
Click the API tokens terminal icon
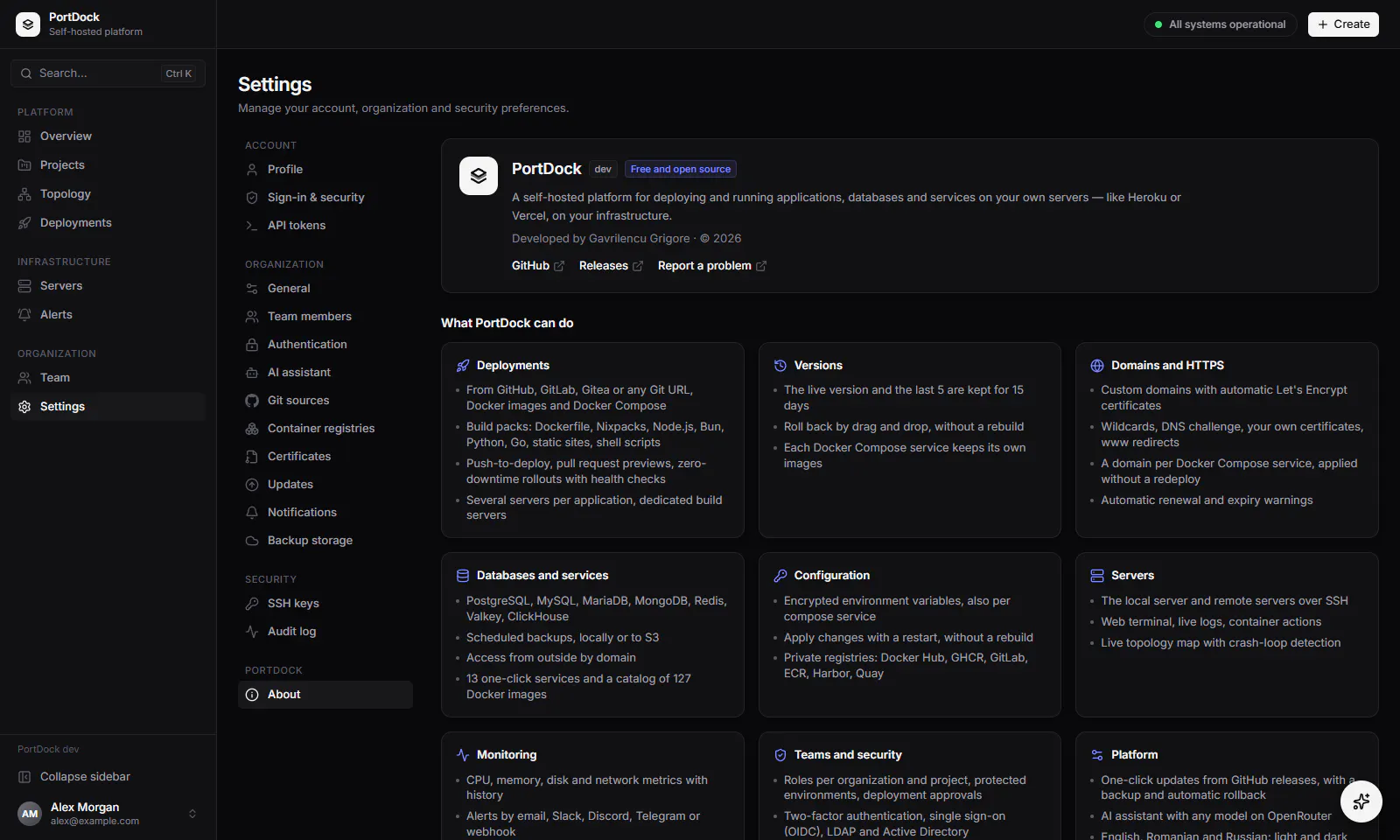coord(252,226)
